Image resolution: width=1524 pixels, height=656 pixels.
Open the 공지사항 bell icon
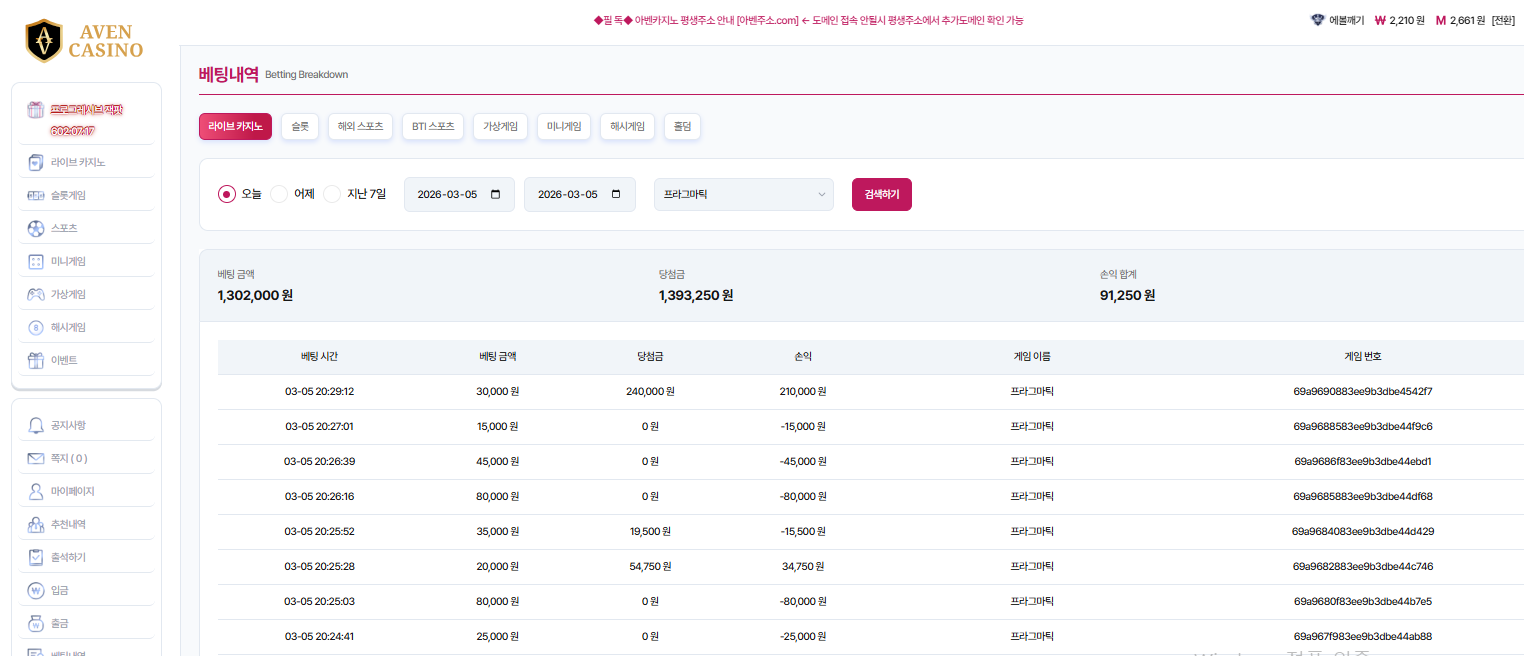click(x=36, y=426)
